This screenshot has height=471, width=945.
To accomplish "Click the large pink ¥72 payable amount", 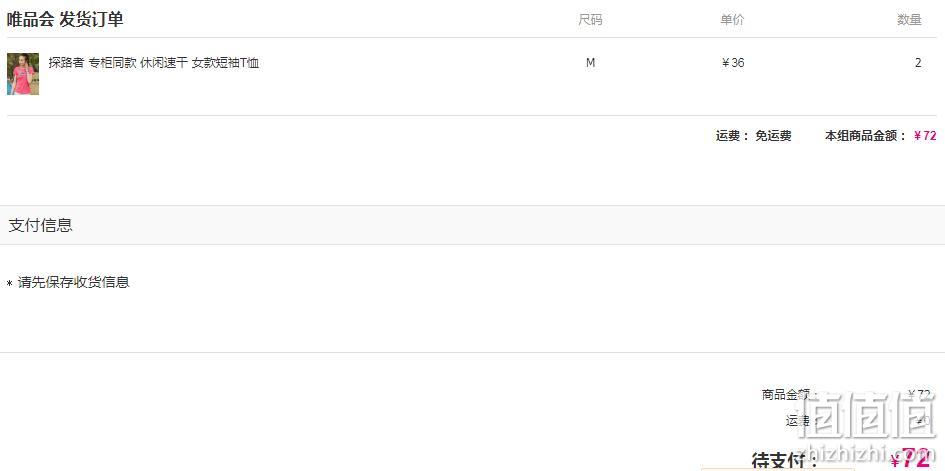I will pyautogui.click(x=910, y=460).
